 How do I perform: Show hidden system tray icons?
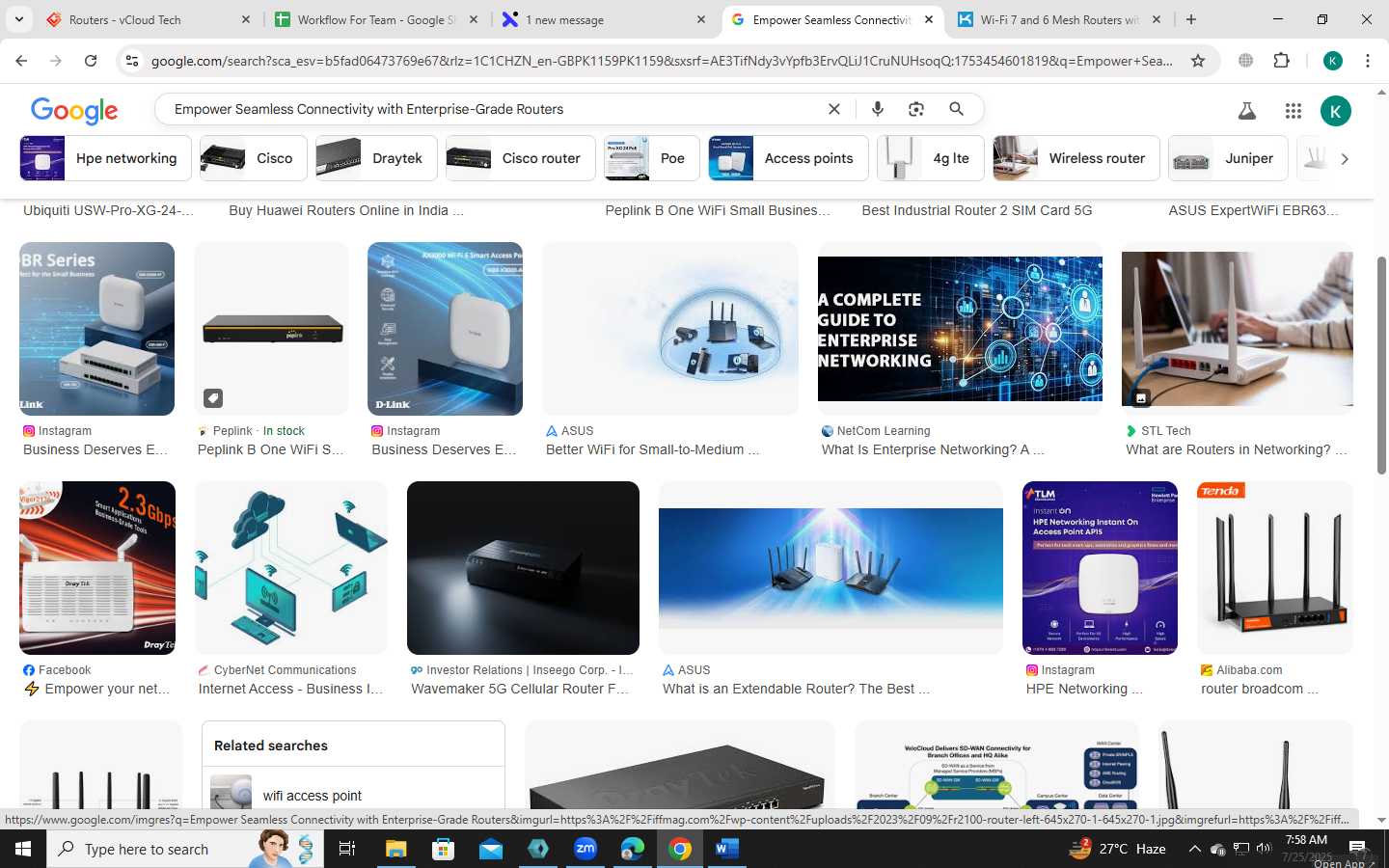[1194, 849]
